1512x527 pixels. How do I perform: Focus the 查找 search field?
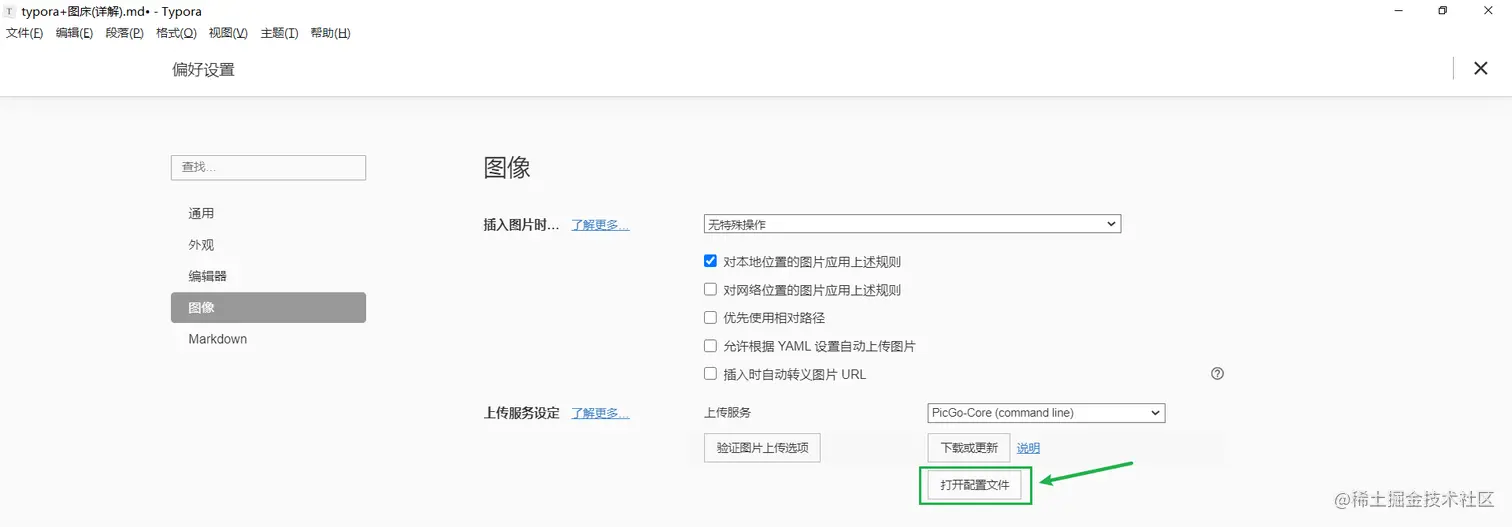click(268, 167)
